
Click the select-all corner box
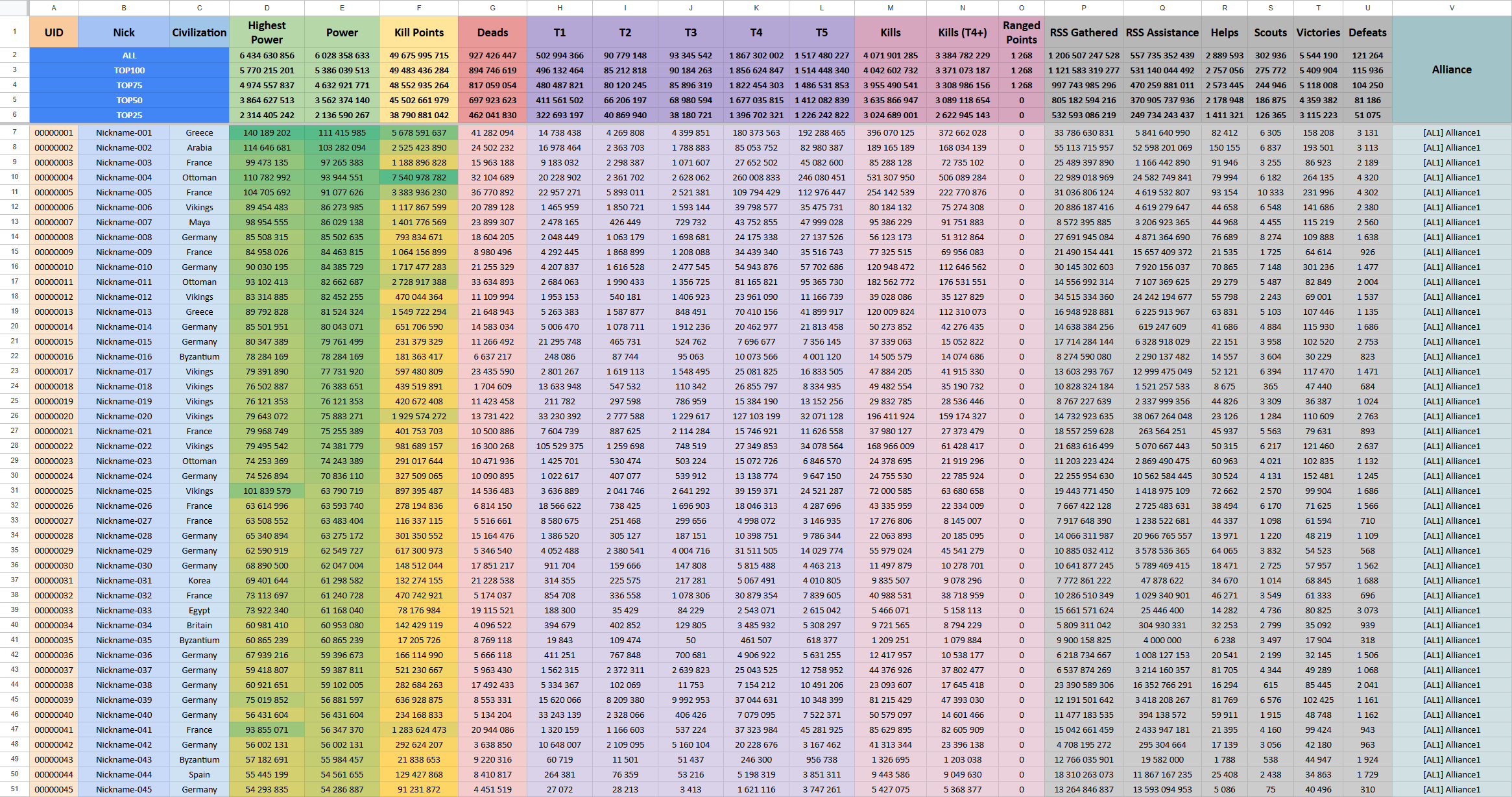14,8
